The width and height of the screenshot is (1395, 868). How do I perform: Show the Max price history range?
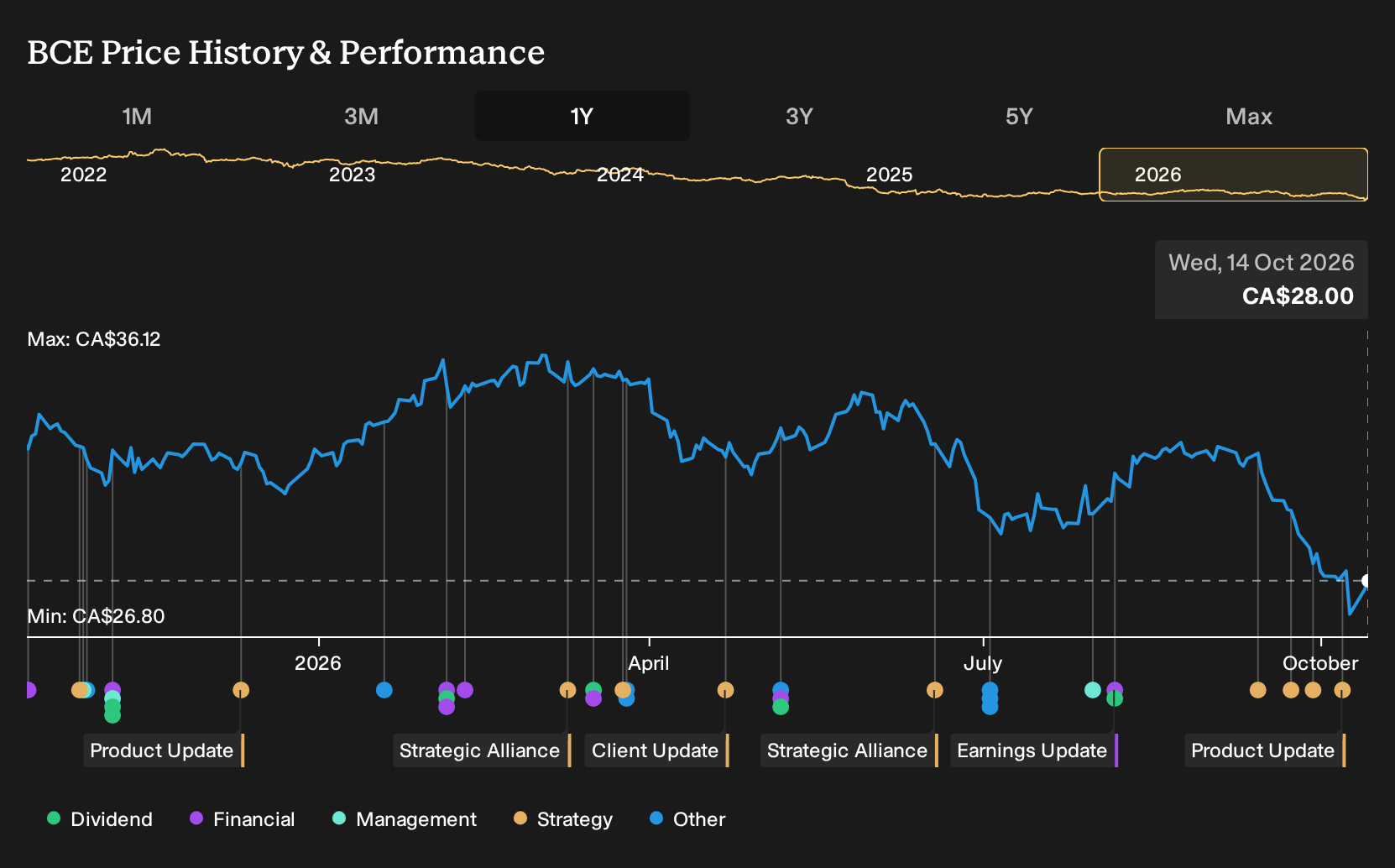(x=1249, y=116)
